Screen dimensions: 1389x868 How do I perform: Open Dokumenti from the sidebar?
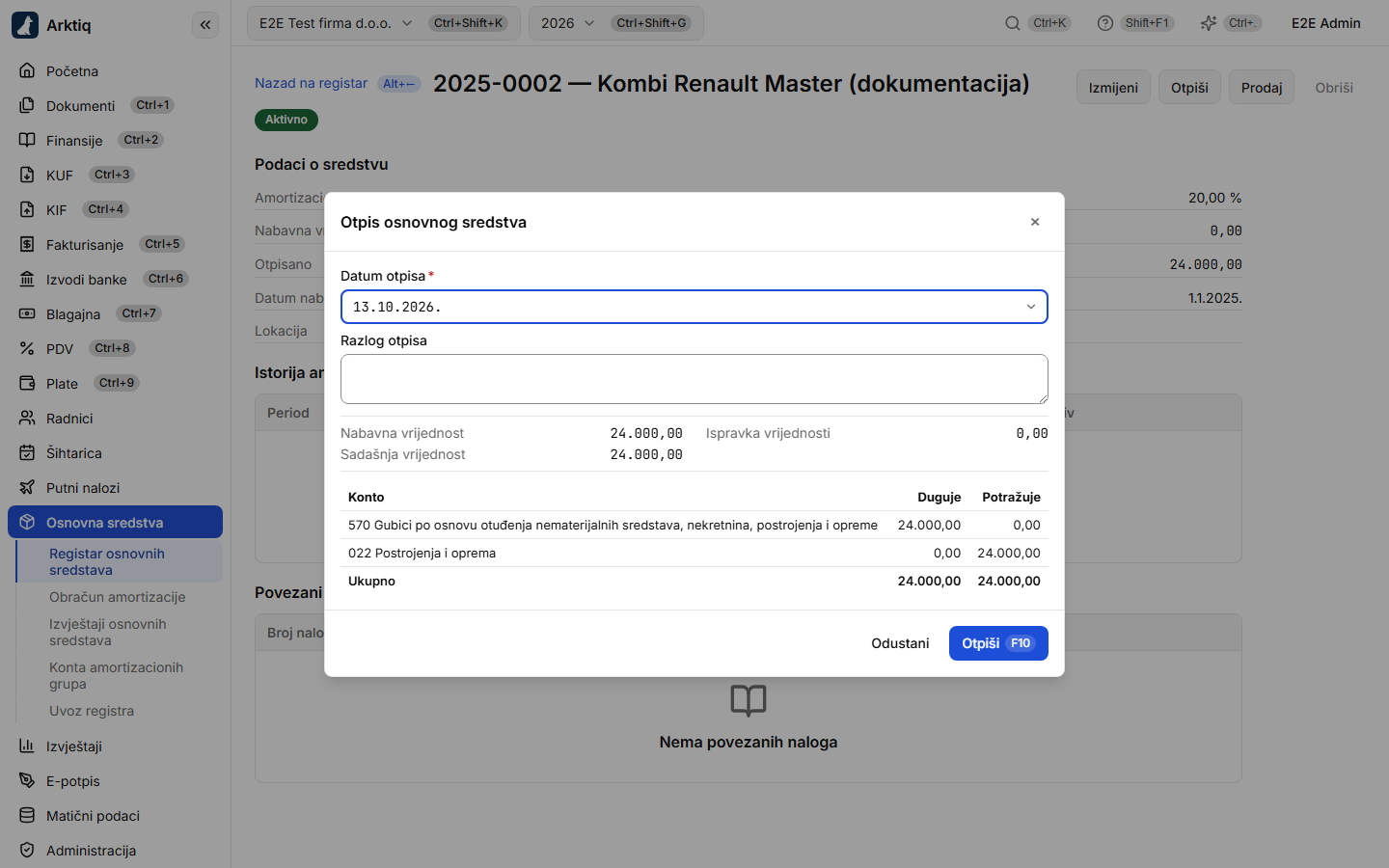[x=115, y=105]
